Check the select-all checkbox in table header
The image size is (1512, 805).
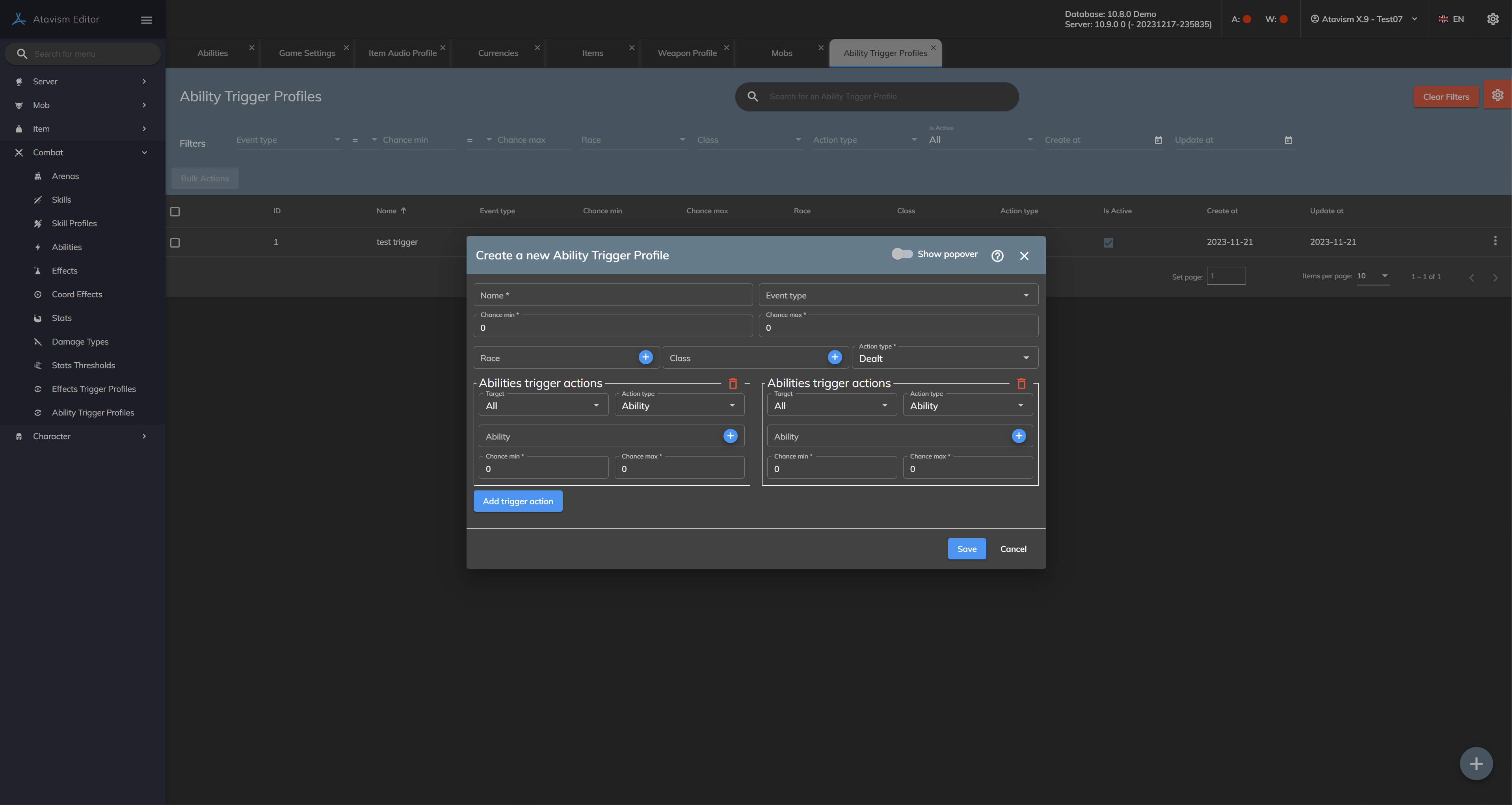pyautogui.click(x=175, y=211)
